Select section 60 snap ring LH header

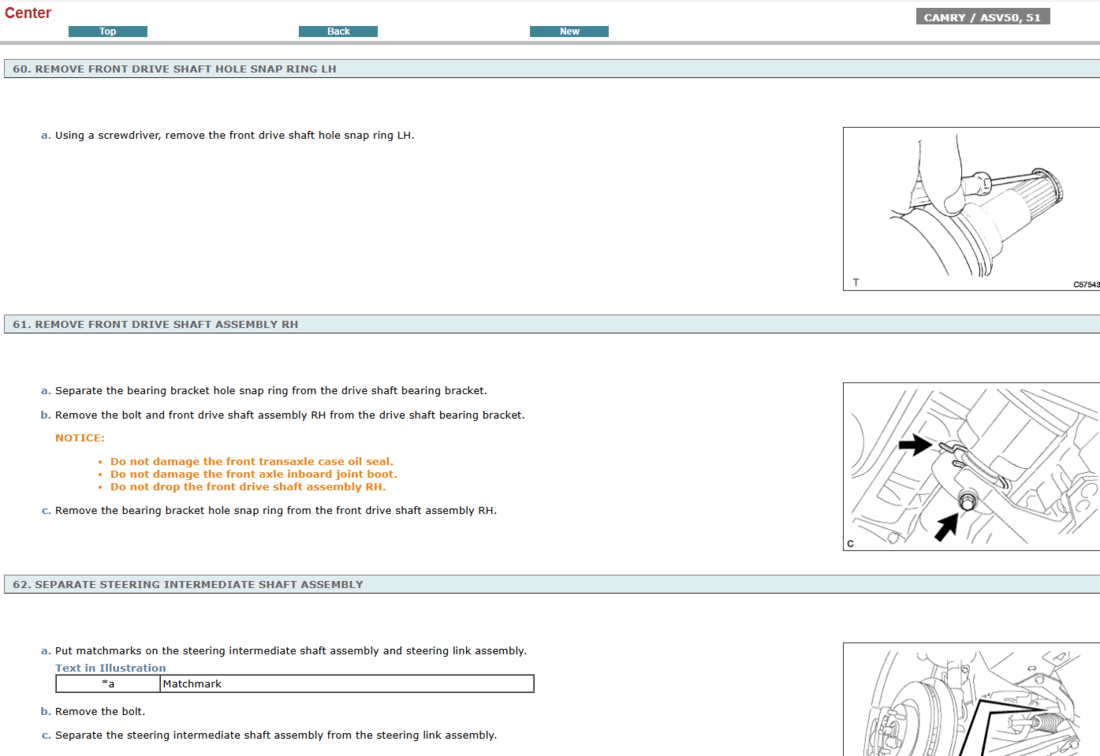(x=174, y=69)
